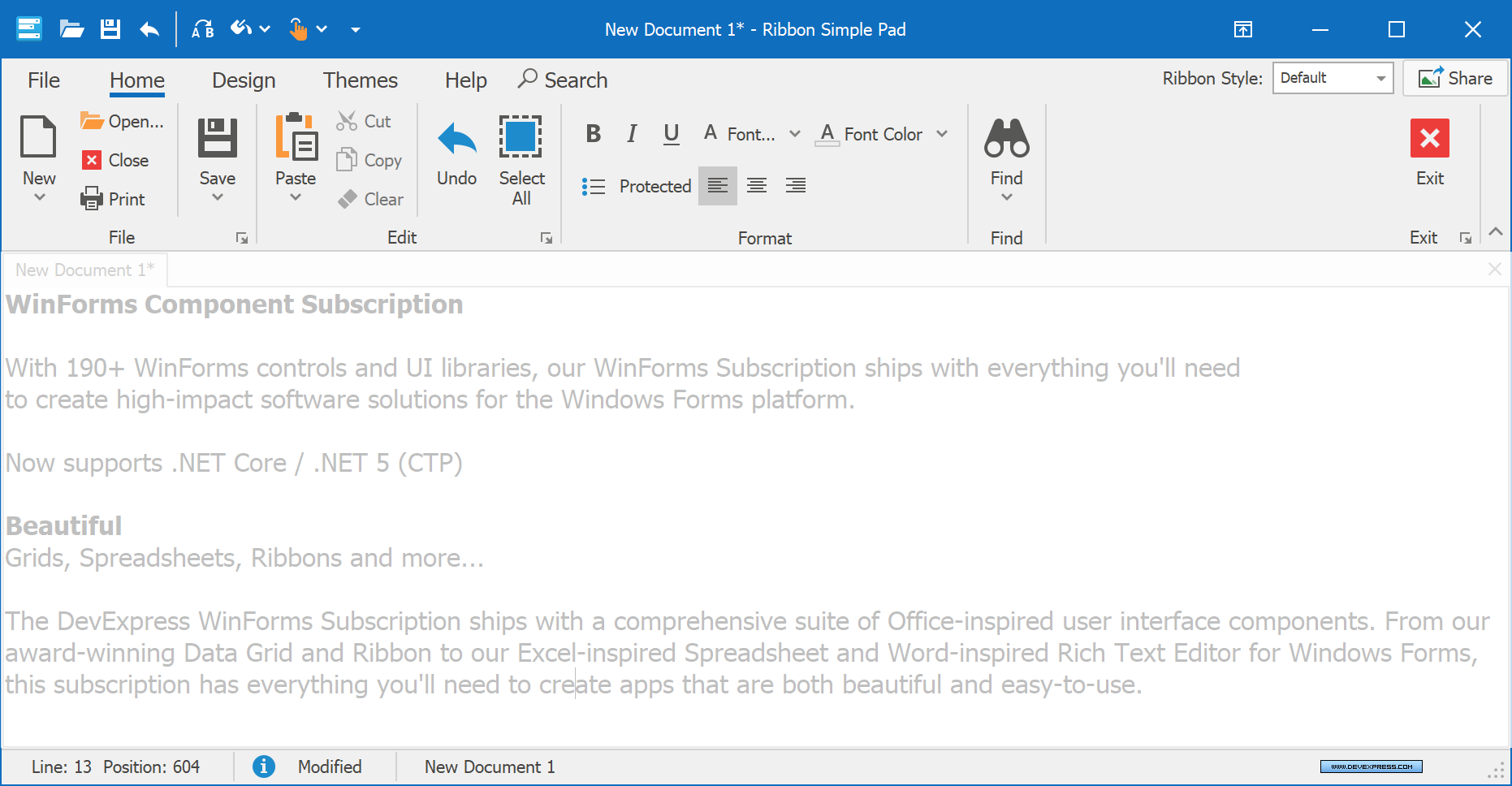Expand the Save button dropdown arrow

[217, 197]
